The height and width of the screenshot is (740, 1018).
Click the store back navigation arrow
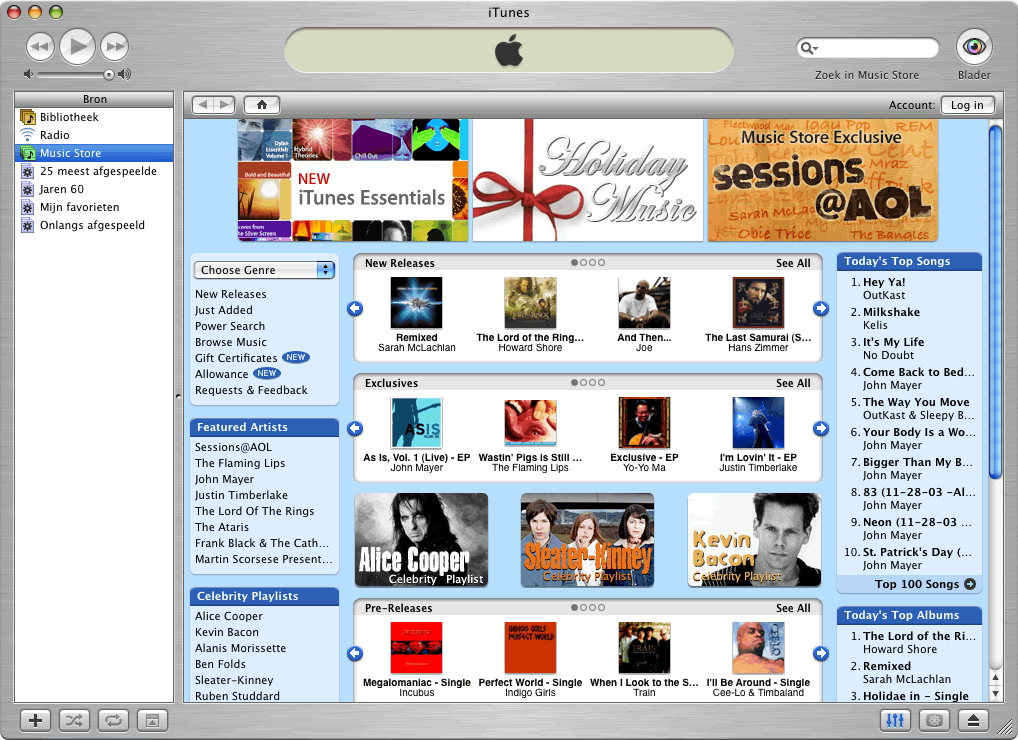tap(203, 105)
